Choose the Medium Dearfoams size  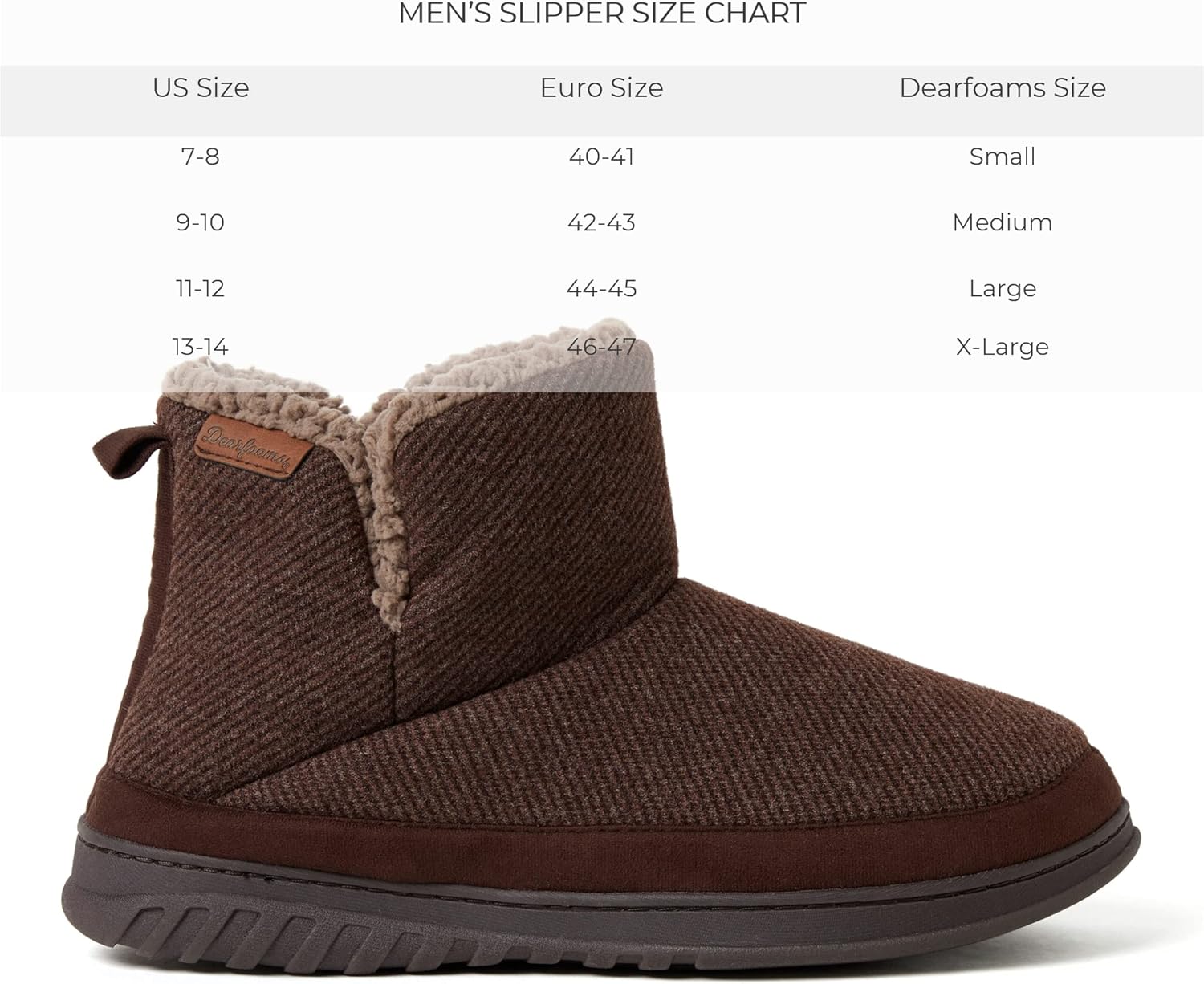[x=1003, y=222]
